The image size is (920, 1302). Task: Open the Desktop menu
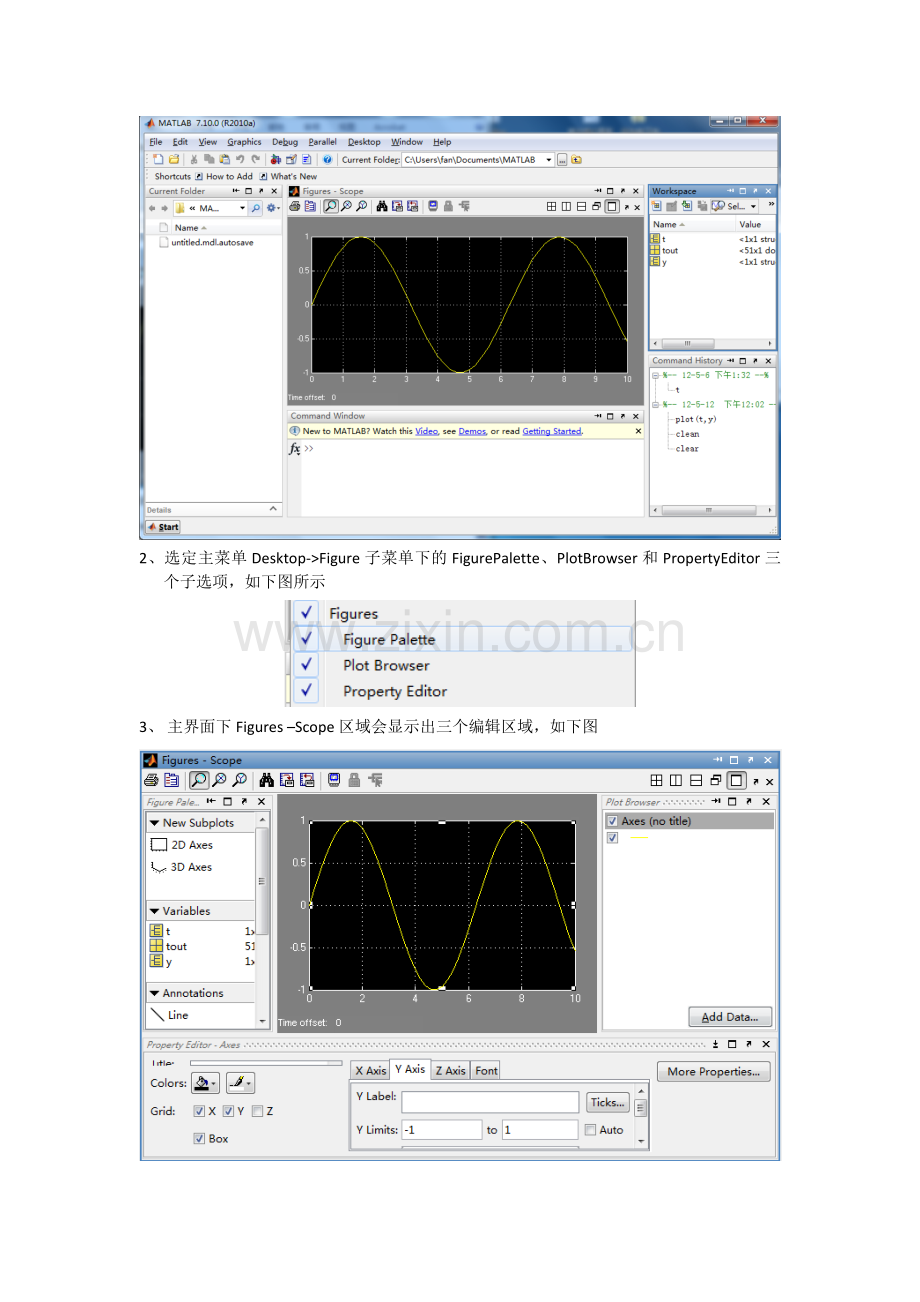tap(364, 142)
